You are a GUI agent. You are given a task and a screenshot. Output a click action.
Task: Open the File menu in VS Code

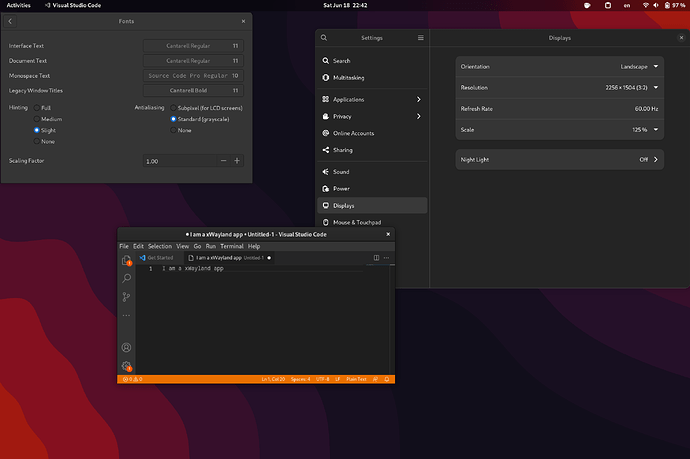click(124, 246)
